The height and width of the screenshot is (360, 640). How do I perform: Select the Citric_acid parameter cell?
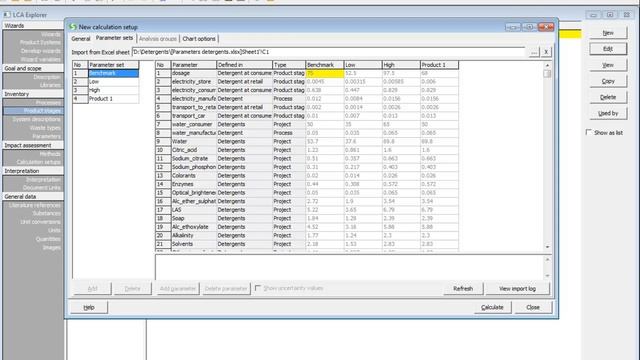pos(193,150)
